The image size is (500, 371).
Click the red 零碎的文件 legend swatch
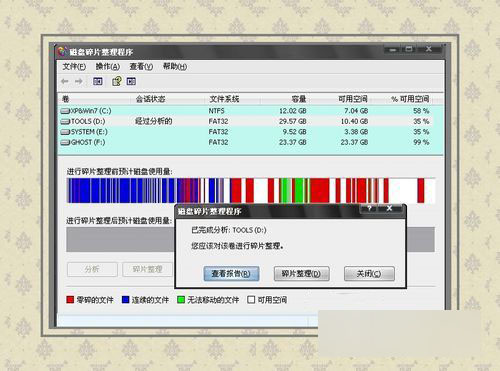[x=70, y=300]
